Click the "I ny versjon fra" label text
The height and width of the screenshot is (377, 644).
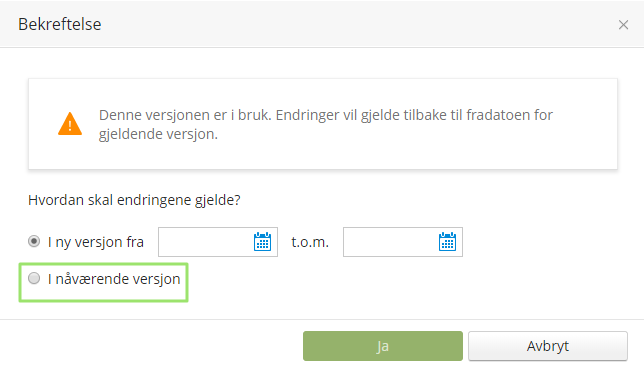click(x=96, y=242)
